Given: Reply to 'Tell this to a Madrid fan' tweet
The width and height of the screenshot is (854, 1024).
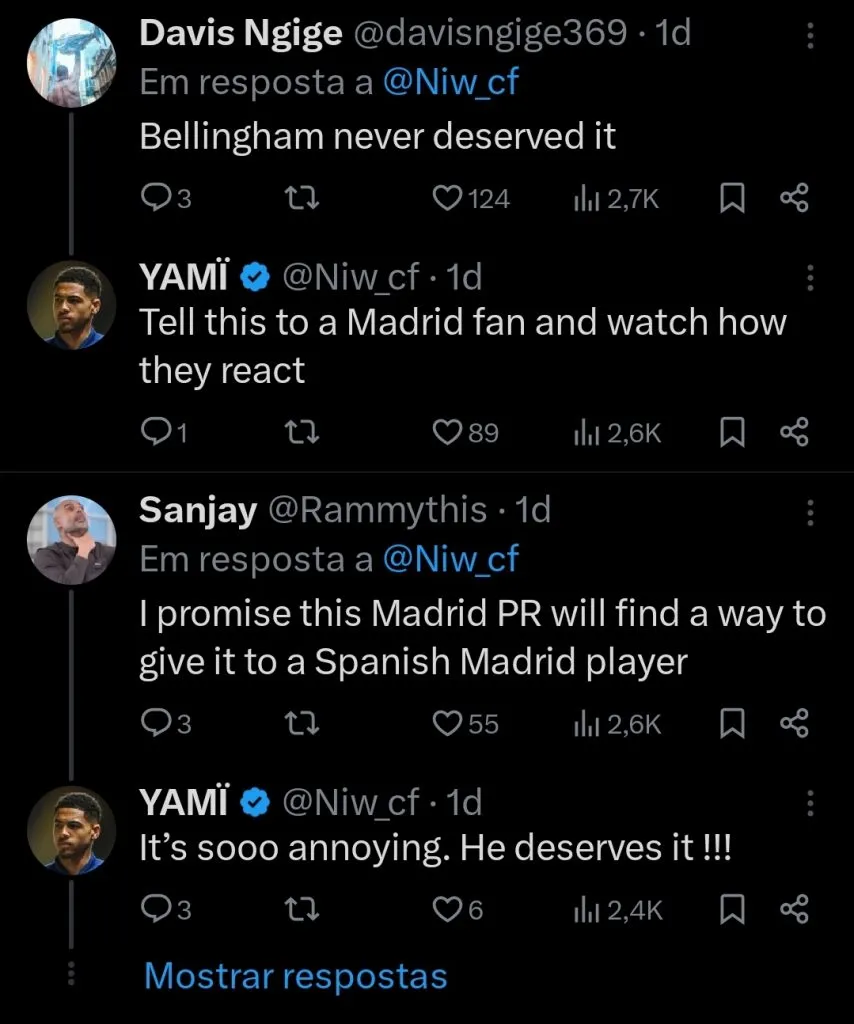Looking at the screenshot, I should coord(154,432).
